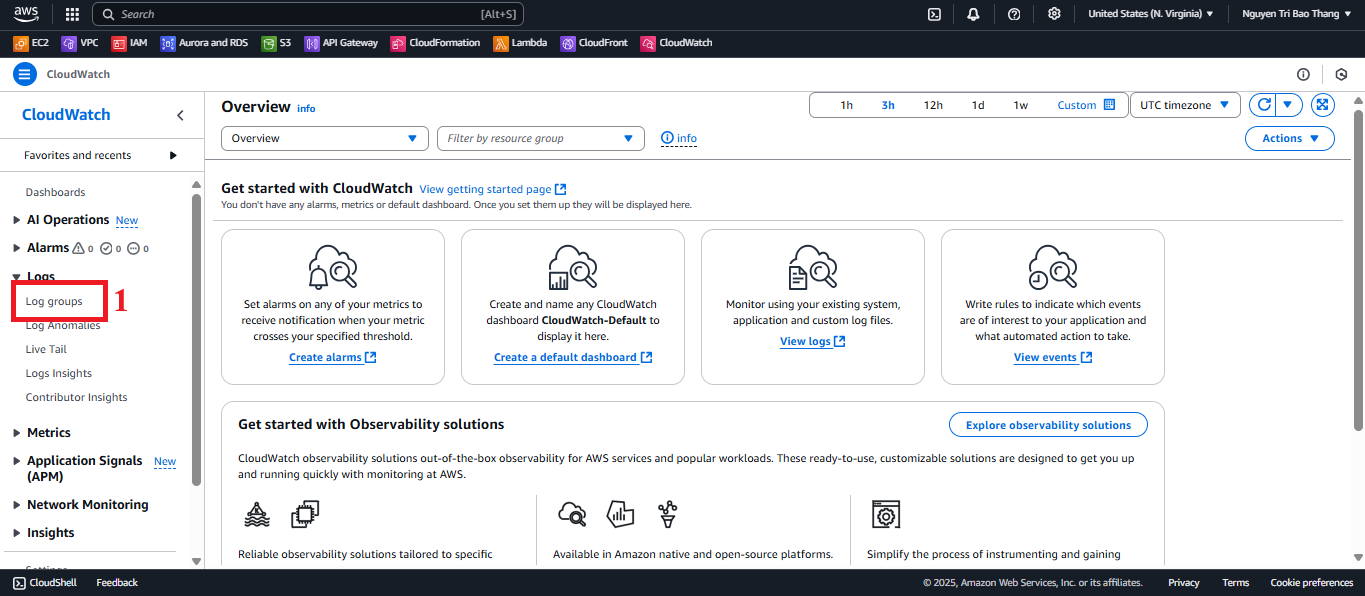The image size is (1365, 596).
Task: Open Dashboards in side navigation
Action: pyautogui.click(x=56, y=192)
